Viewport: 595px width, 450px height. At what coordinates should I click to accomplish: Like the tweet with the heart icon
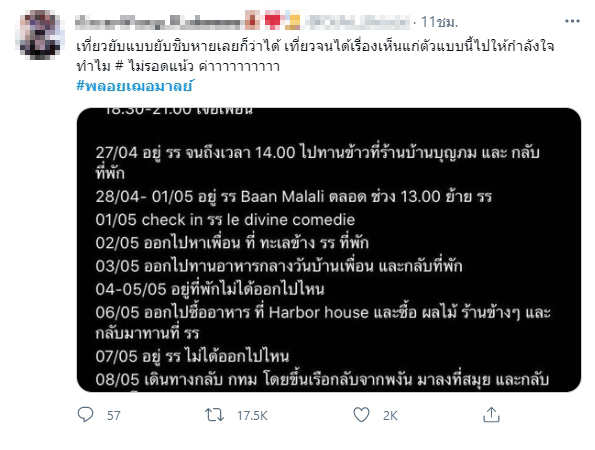point(361,415)
